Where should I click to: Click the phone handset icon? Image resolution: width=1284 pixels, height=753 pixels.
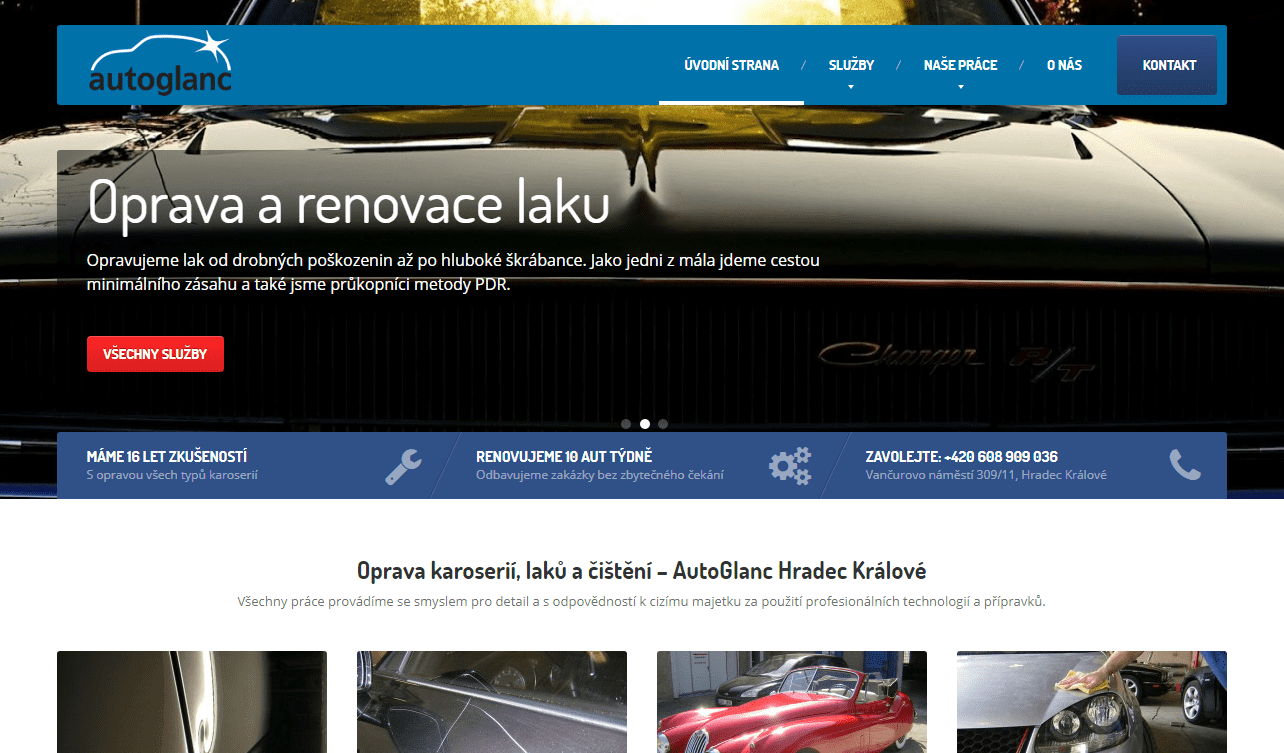tap(1185, 465)
